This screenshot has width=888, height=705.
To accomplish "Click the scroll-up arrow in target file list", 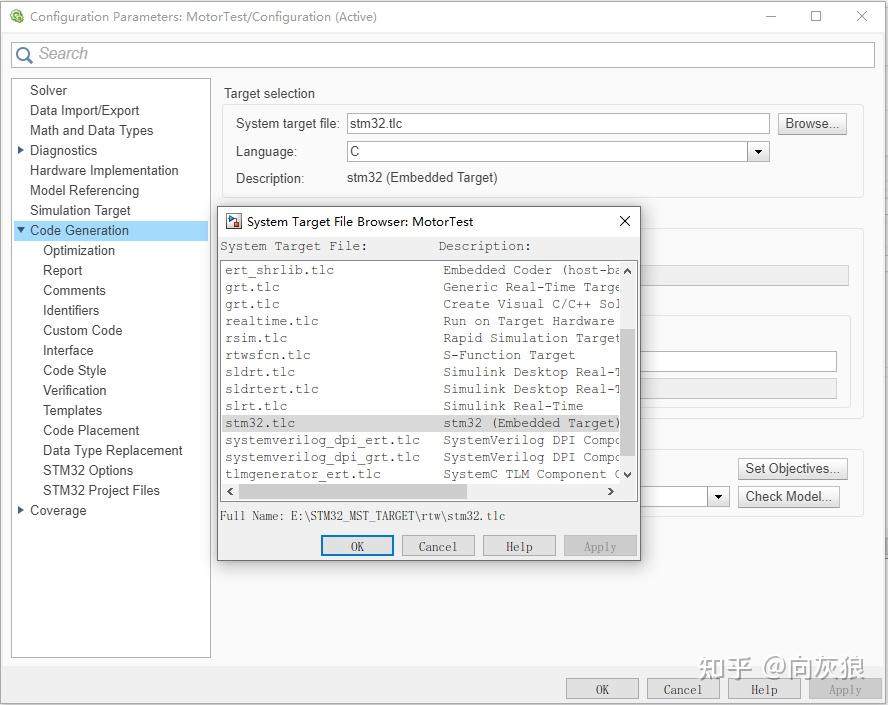I will 627,270.
